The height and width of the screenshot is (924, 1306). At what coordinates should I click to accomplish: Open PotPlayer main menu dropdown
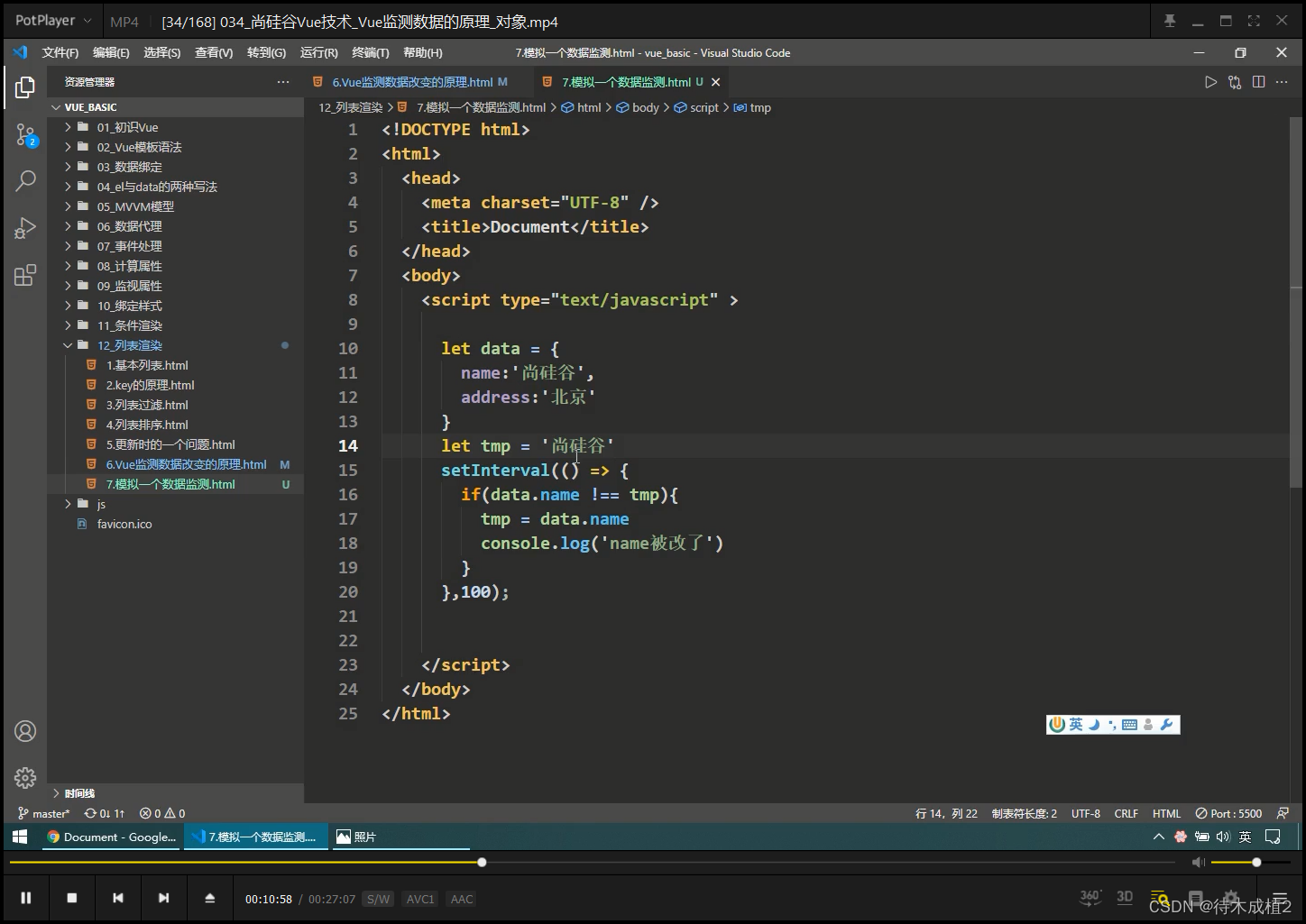point(54,21)
